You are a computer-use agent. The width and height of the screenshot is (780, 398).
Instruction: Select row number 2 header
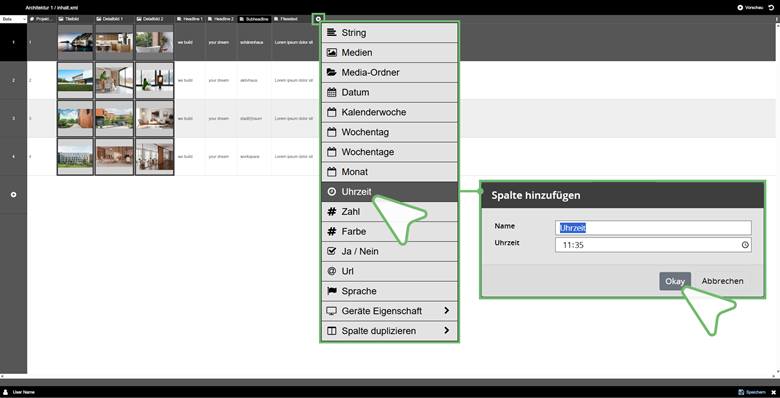pos(13,80)
